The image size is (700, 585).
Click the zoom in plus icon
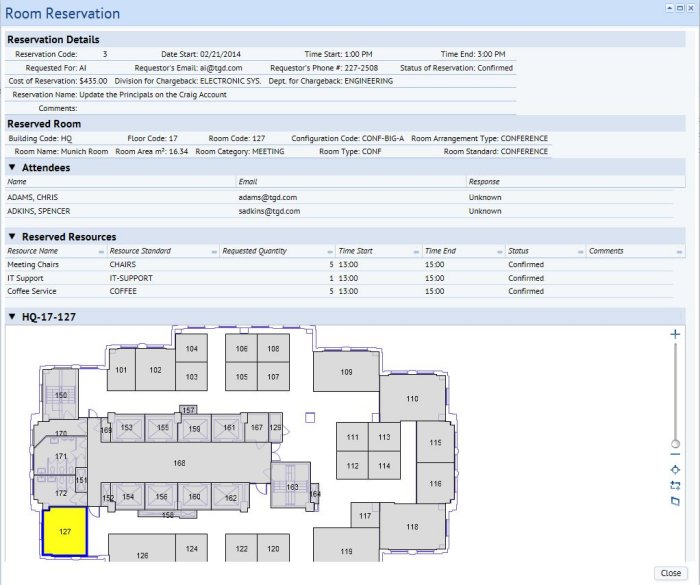(x=676, y=334)
